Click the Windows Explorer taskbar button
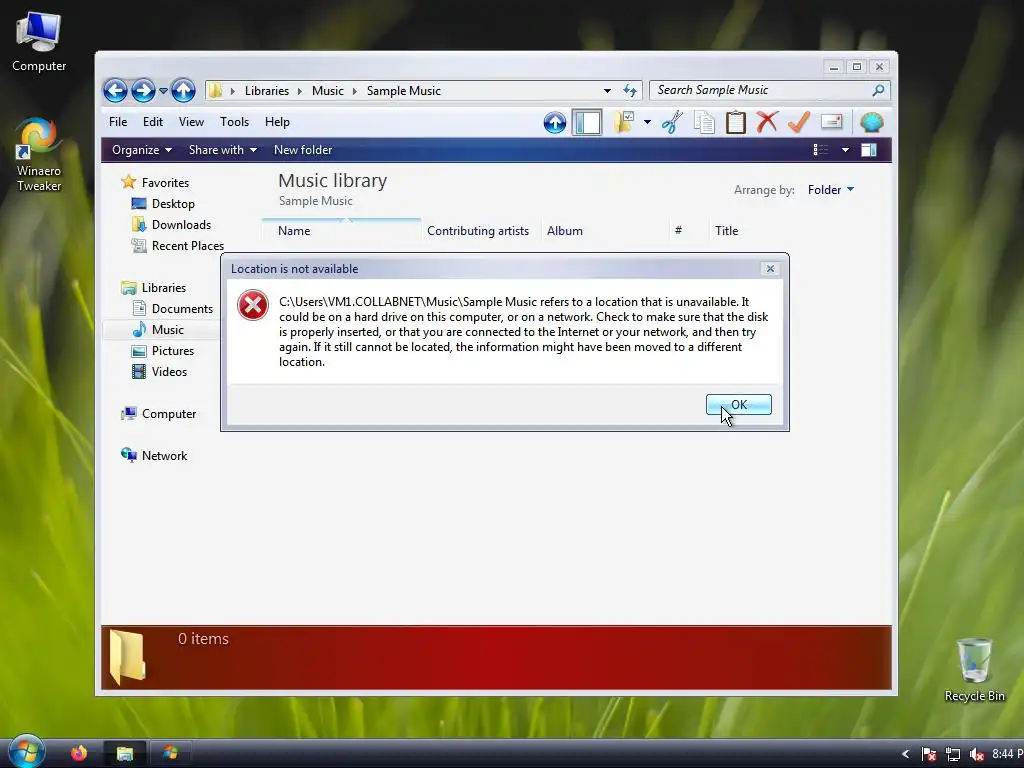The height and width of the screenshot is (768, 1024). pos(125,754)
